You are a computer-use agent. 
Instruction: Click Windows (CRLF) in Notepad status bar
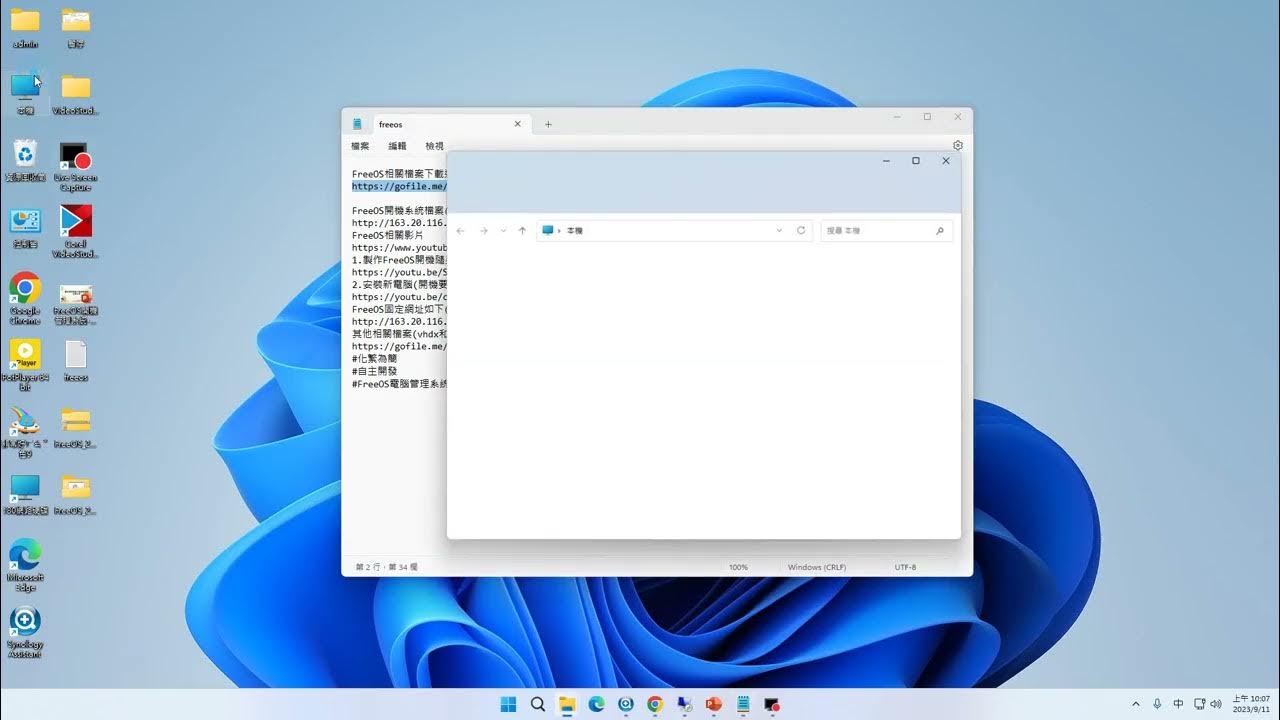(x=817, y=567)
